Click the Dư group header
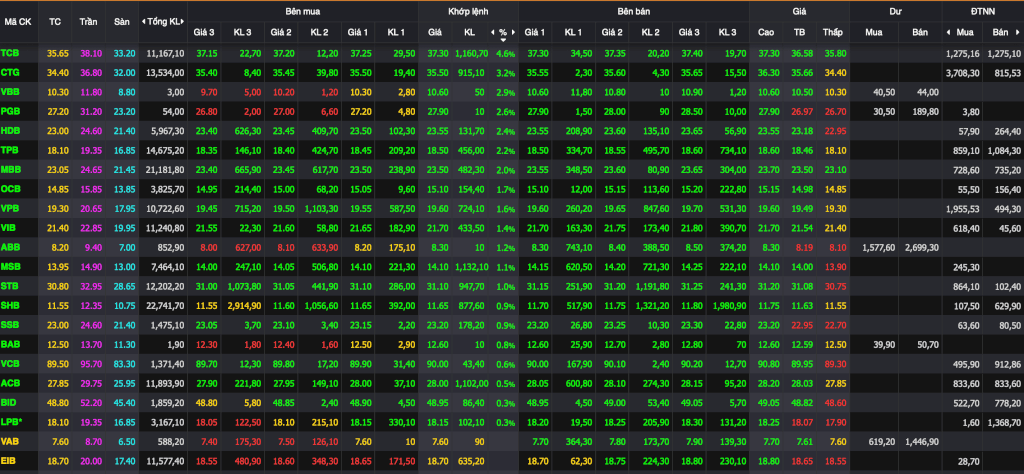The height and width of the screenshot is (474, 1024). (895, 12)
